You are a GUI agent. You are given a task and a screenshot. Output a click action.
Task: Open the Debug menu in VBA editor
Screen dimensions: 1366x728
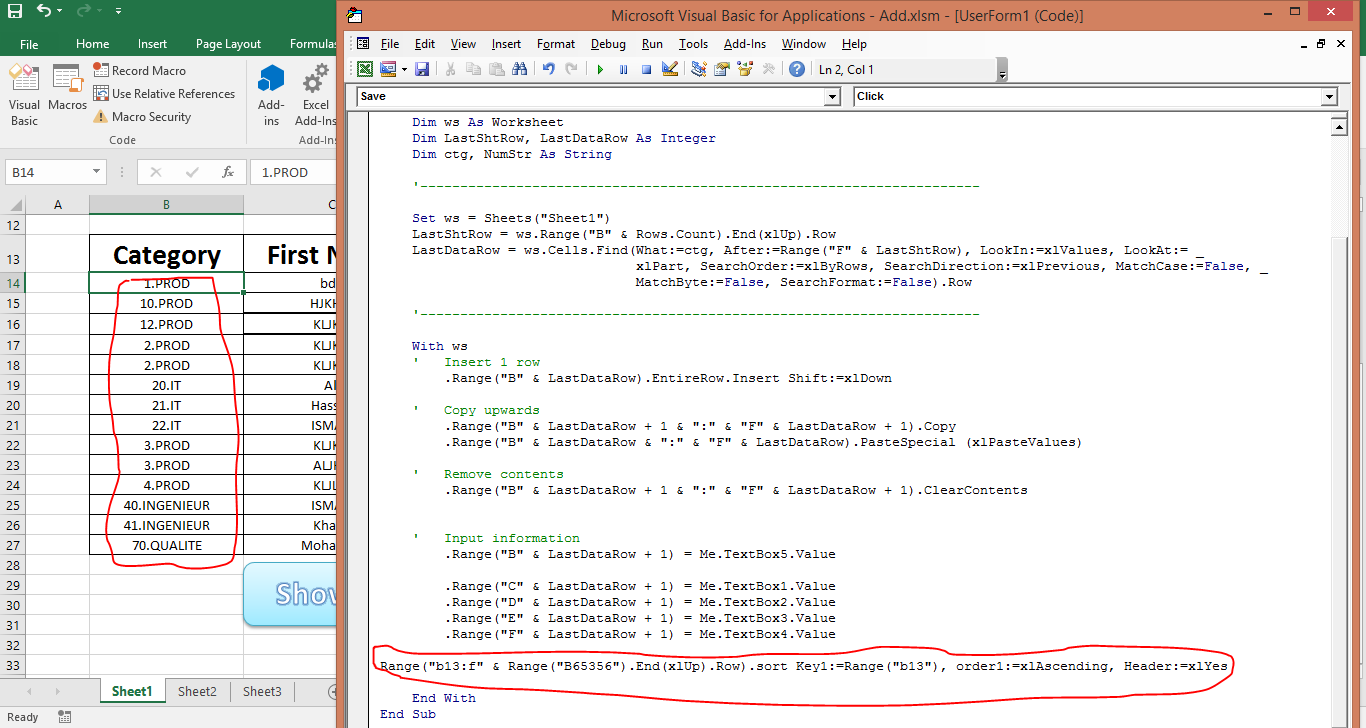608,44
